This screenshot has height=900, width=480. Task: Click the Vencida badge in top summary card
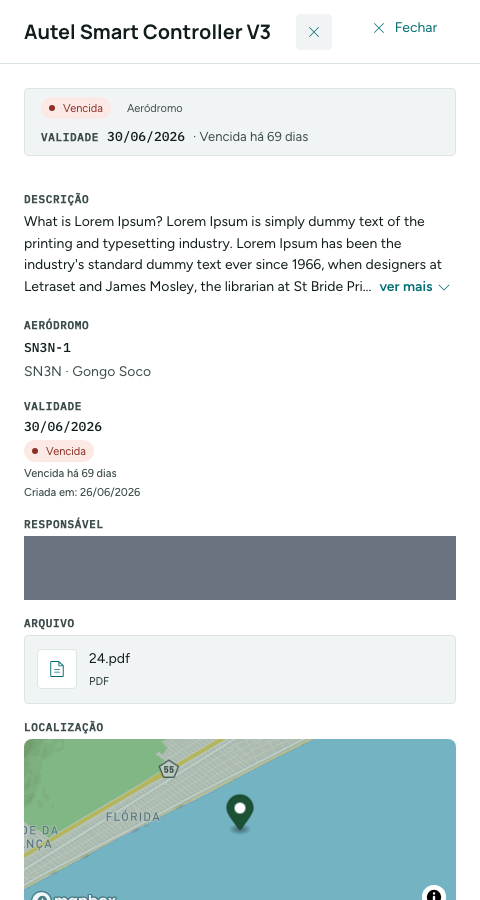75,108
